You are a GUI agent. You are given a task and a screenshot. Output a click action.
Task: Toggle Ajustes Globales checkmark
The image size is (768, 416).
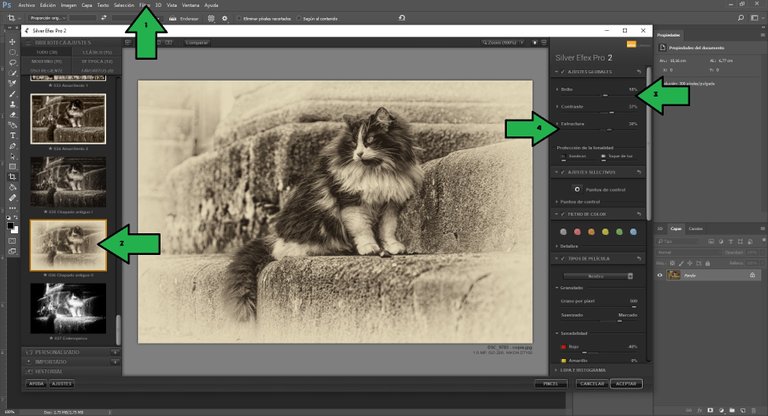pyautogui.click(x=563, y=72)
